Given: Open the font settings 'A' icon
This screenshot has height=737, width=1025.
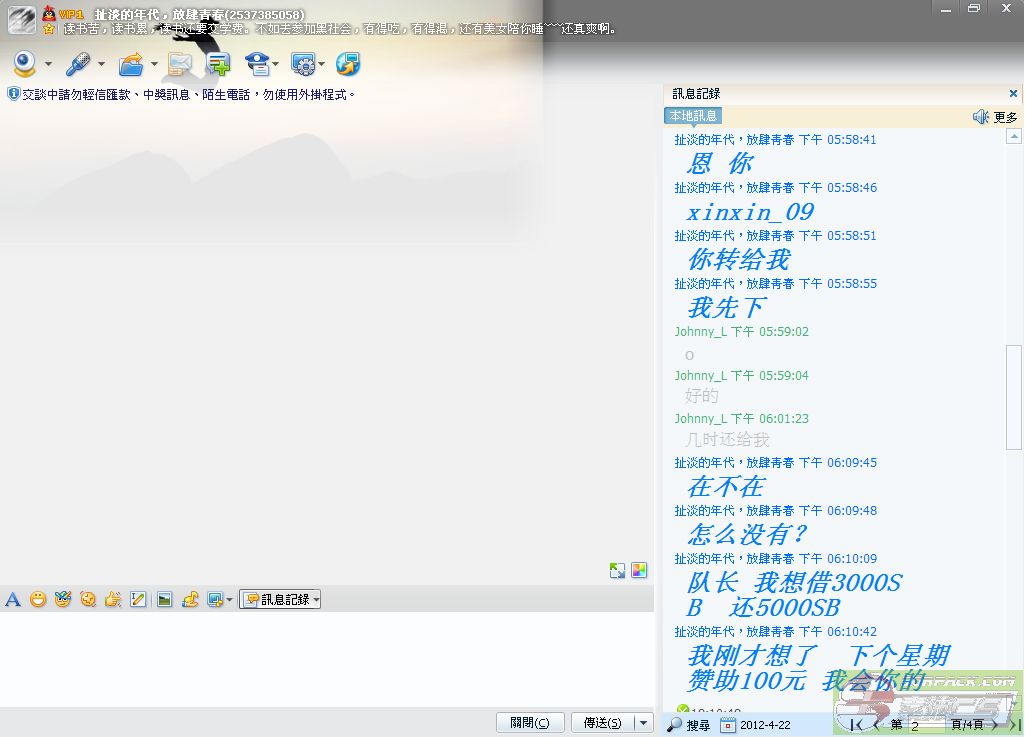Looking at the screenshot, I should click(x=13, y=600).
